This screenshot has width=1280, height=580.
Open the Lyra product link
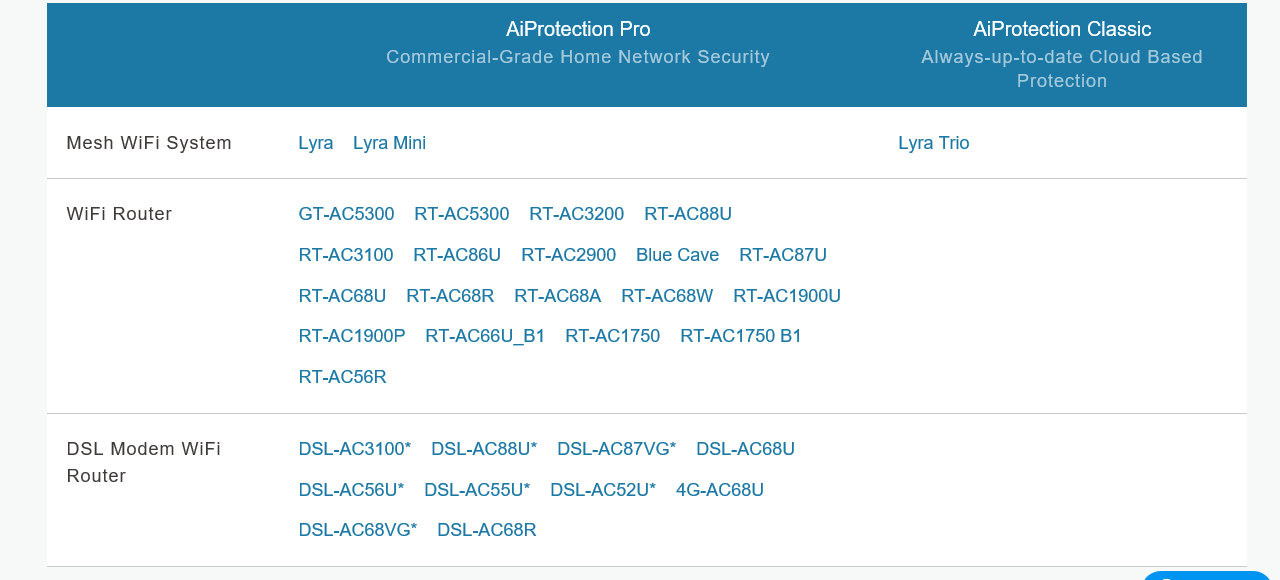(315, 143)
